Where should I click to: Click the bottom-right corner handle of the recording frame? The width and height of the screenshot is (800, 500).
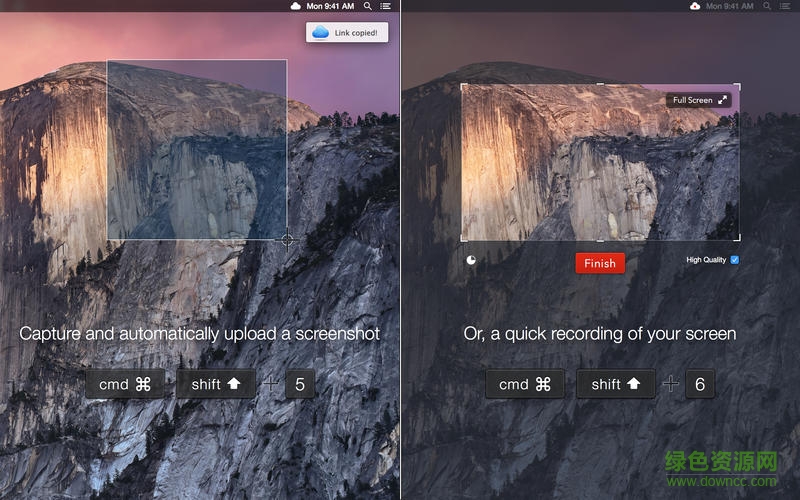coord(739,239)
